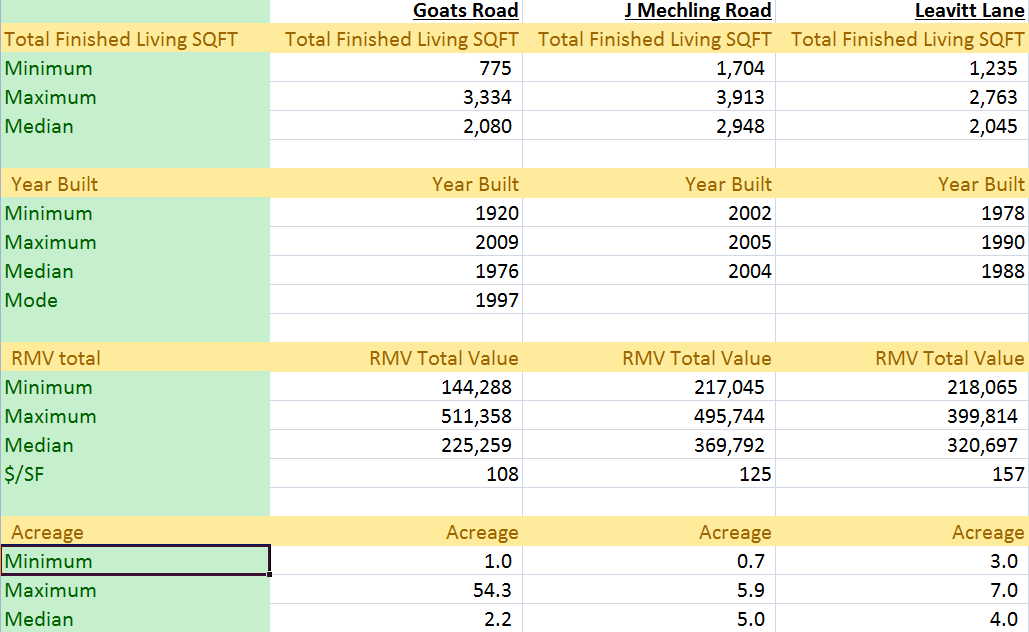Select Goats Road year built mode 1997

click(x=497, y=301)
